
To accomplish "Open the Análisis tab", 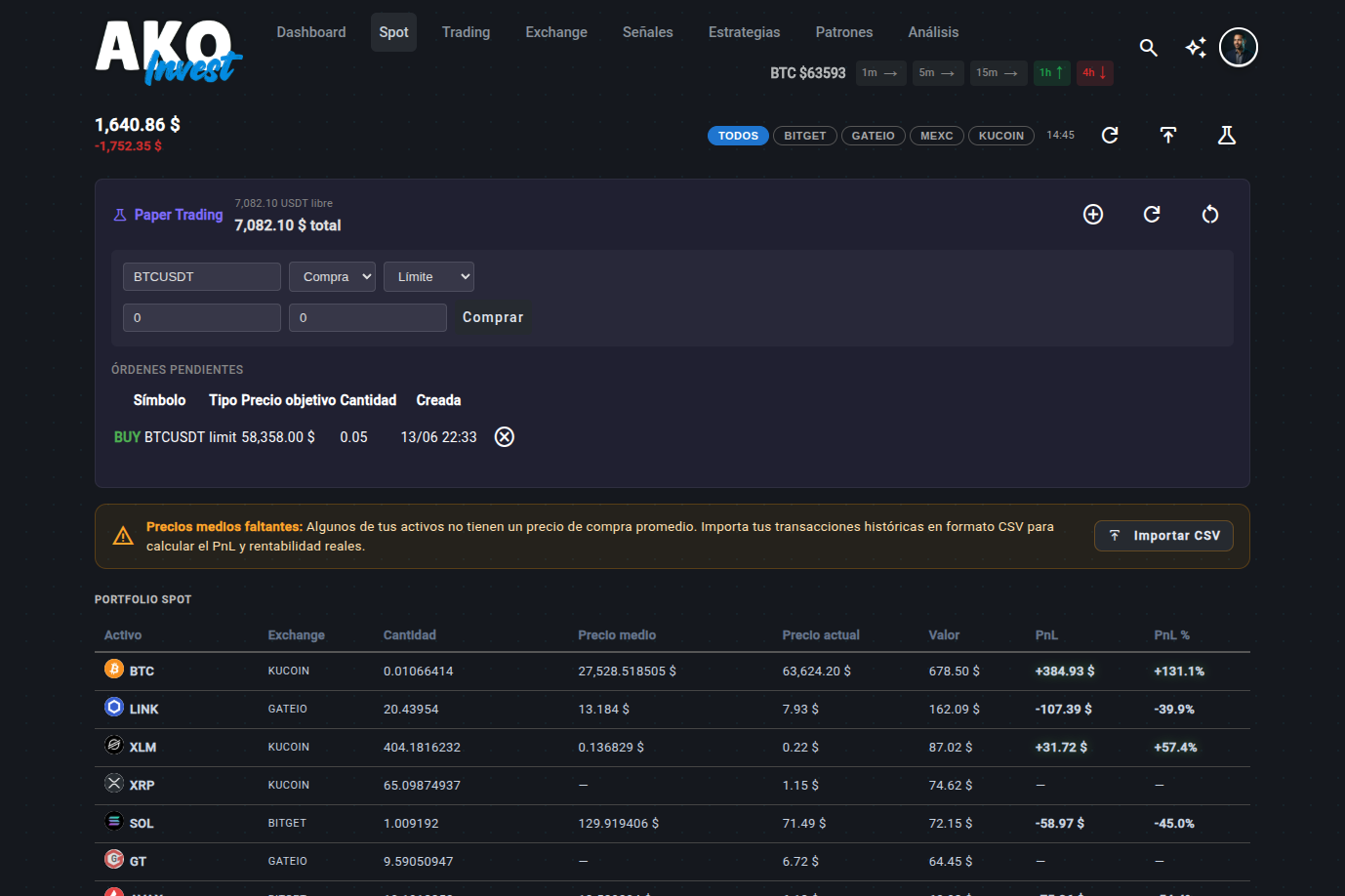I will pyautogui.click(x=933, y=32).
